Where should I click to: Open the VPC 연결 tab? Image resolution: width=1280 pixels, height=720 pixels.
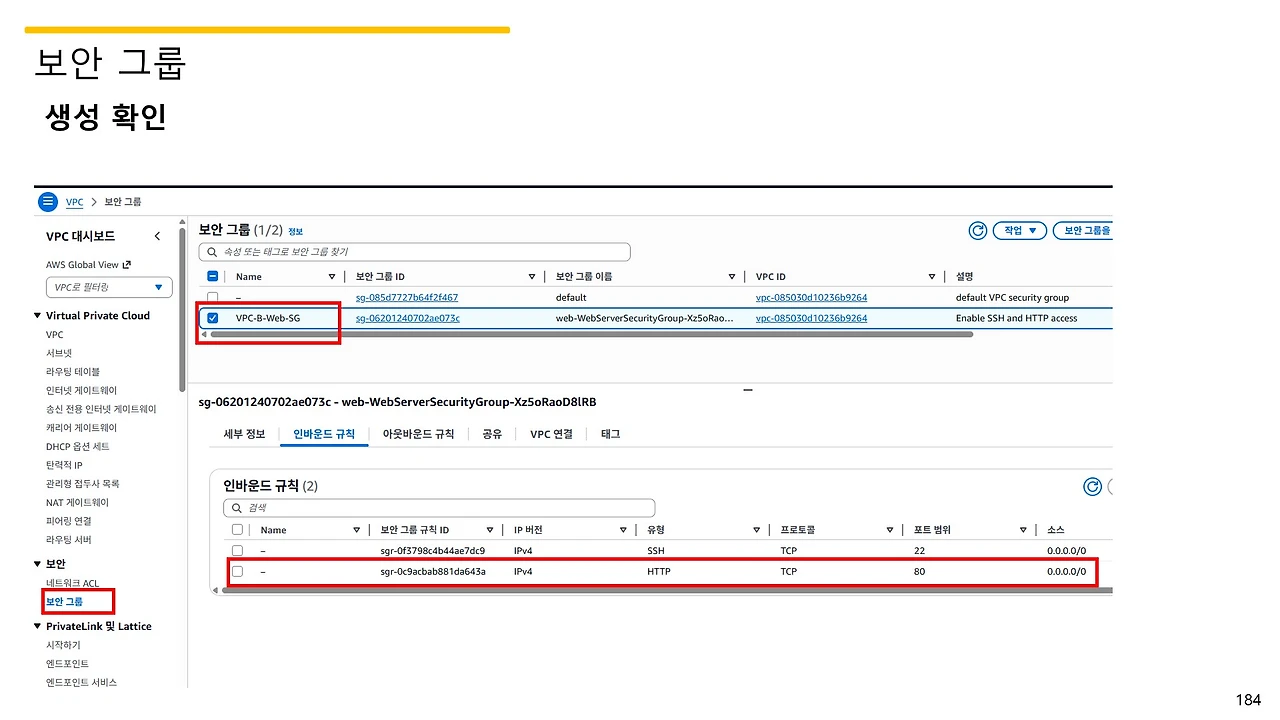pyautogui.click(x=551, y=434)
